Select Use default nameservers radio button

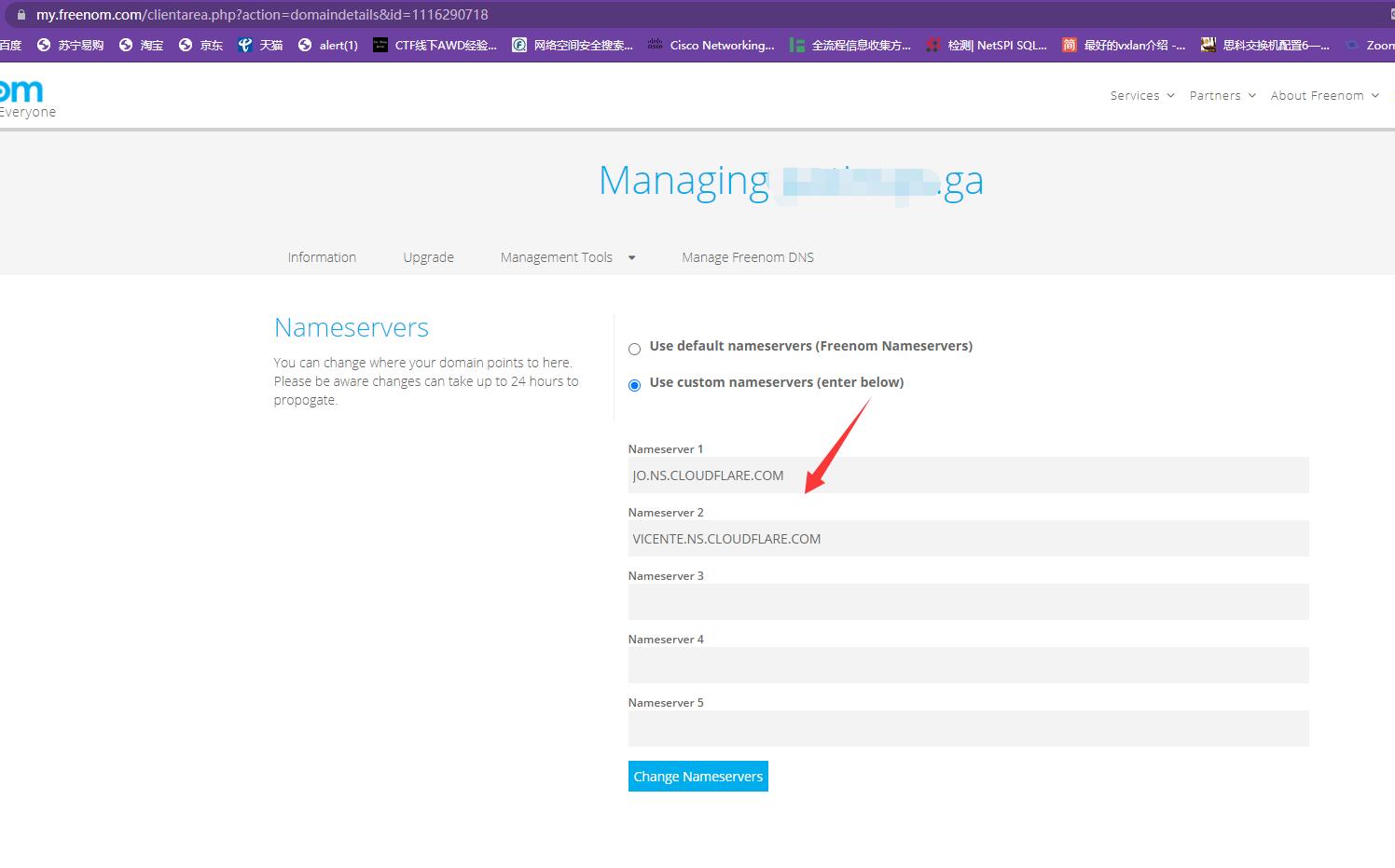pyautogui.click(x=634, y=349)
